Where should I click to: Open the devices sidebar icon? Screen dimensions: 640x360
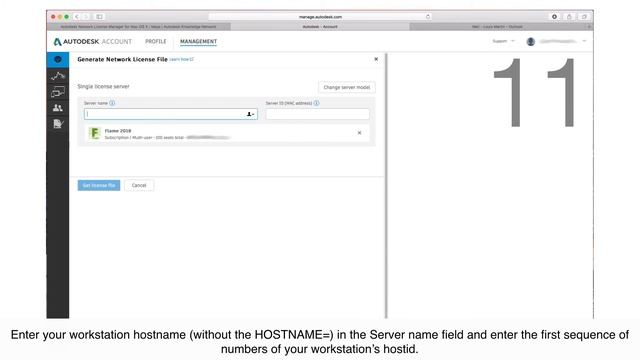[58, 92]
